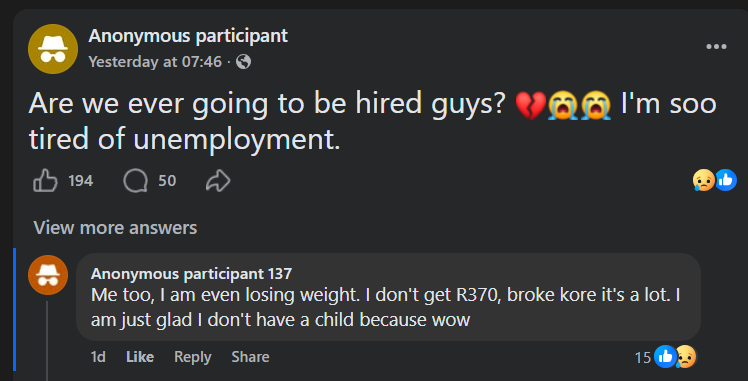Reply to Anonymous participant 137's comment

(x=193, y=357)
